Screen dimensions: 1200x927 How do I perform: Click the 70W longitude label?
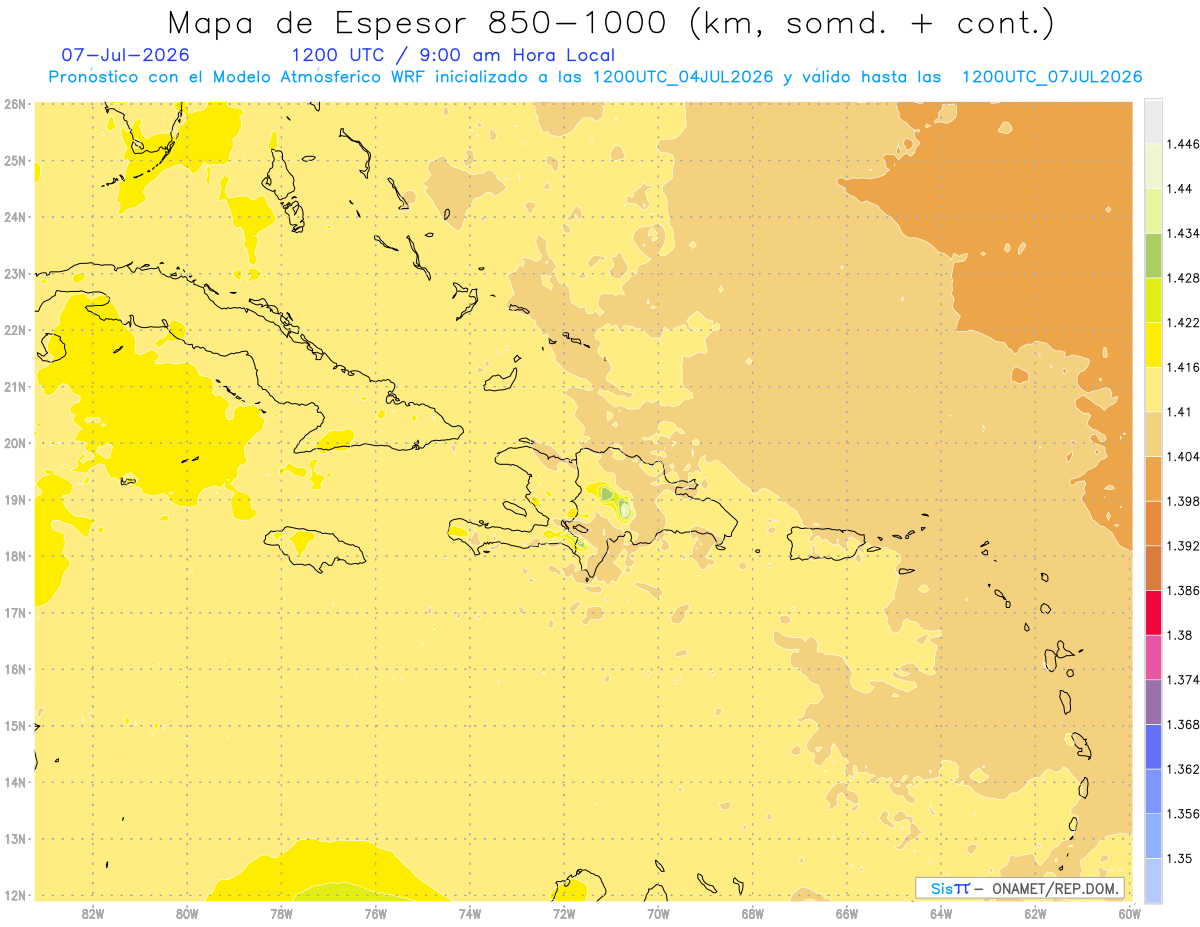click(658, 913)
